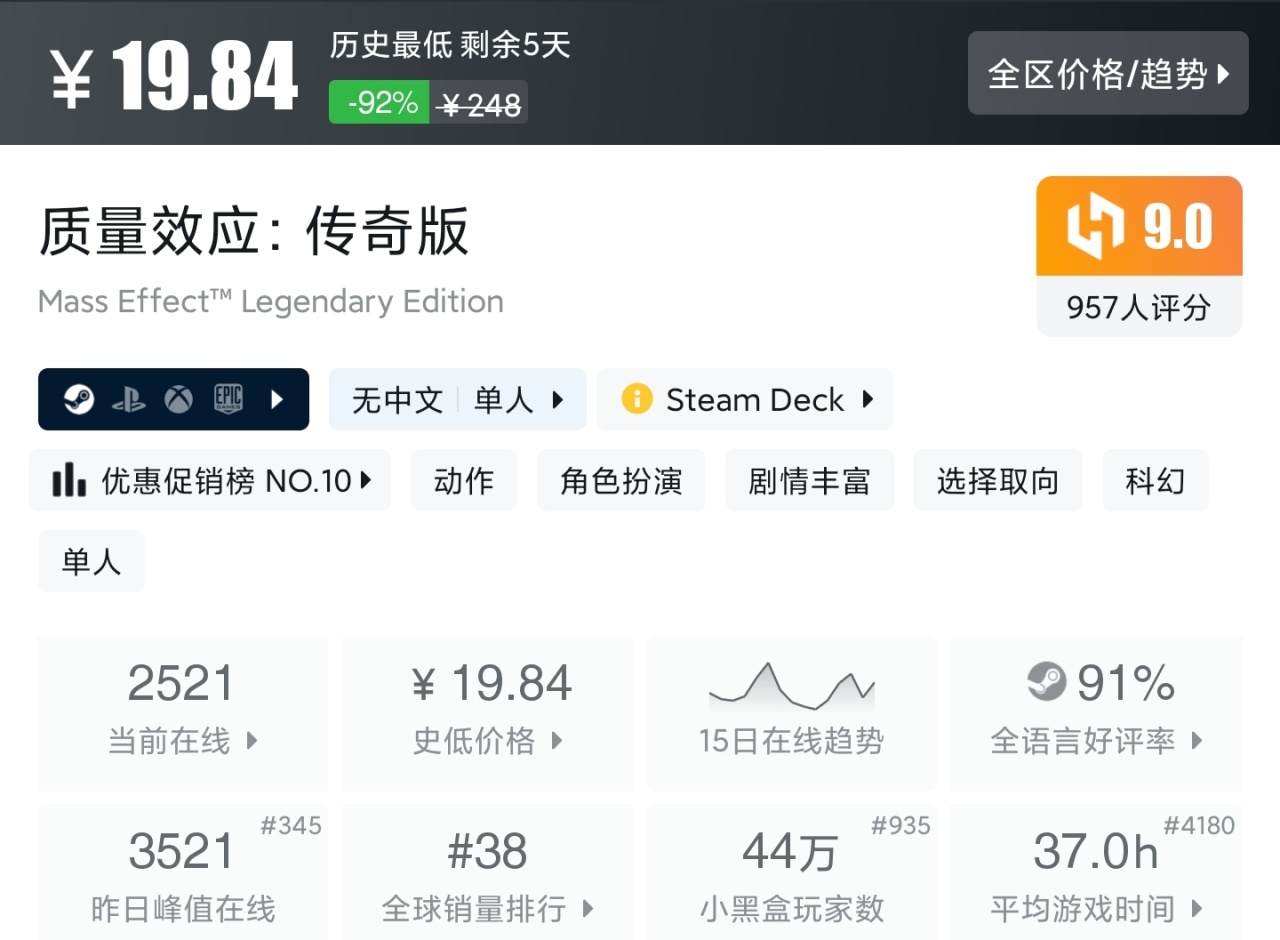1280x940 pixels.
Task: Click the green -92% discount badge
Action: tap(380, 103)
